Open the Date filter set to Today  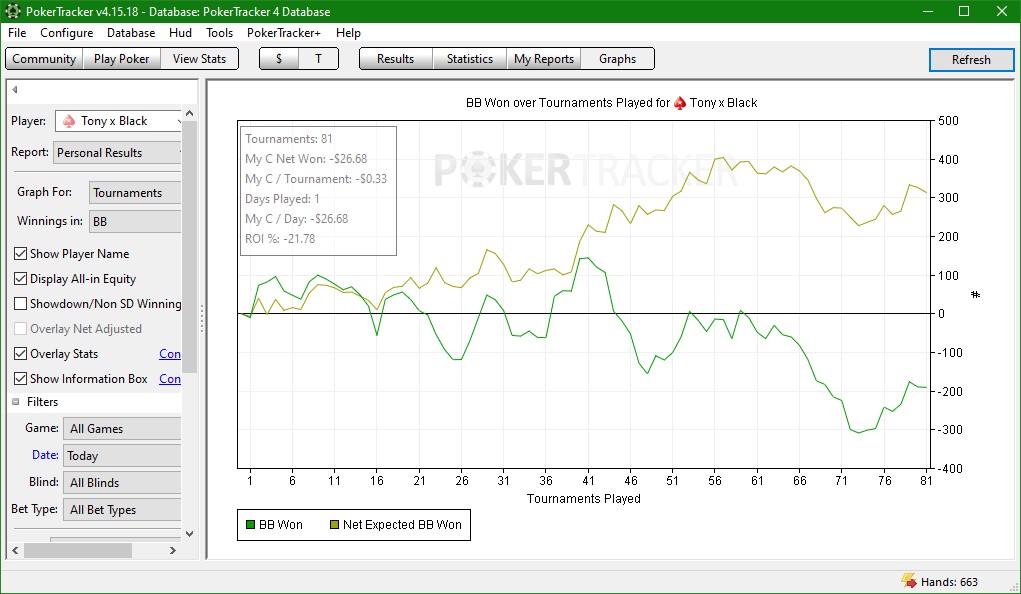[122, 456]
